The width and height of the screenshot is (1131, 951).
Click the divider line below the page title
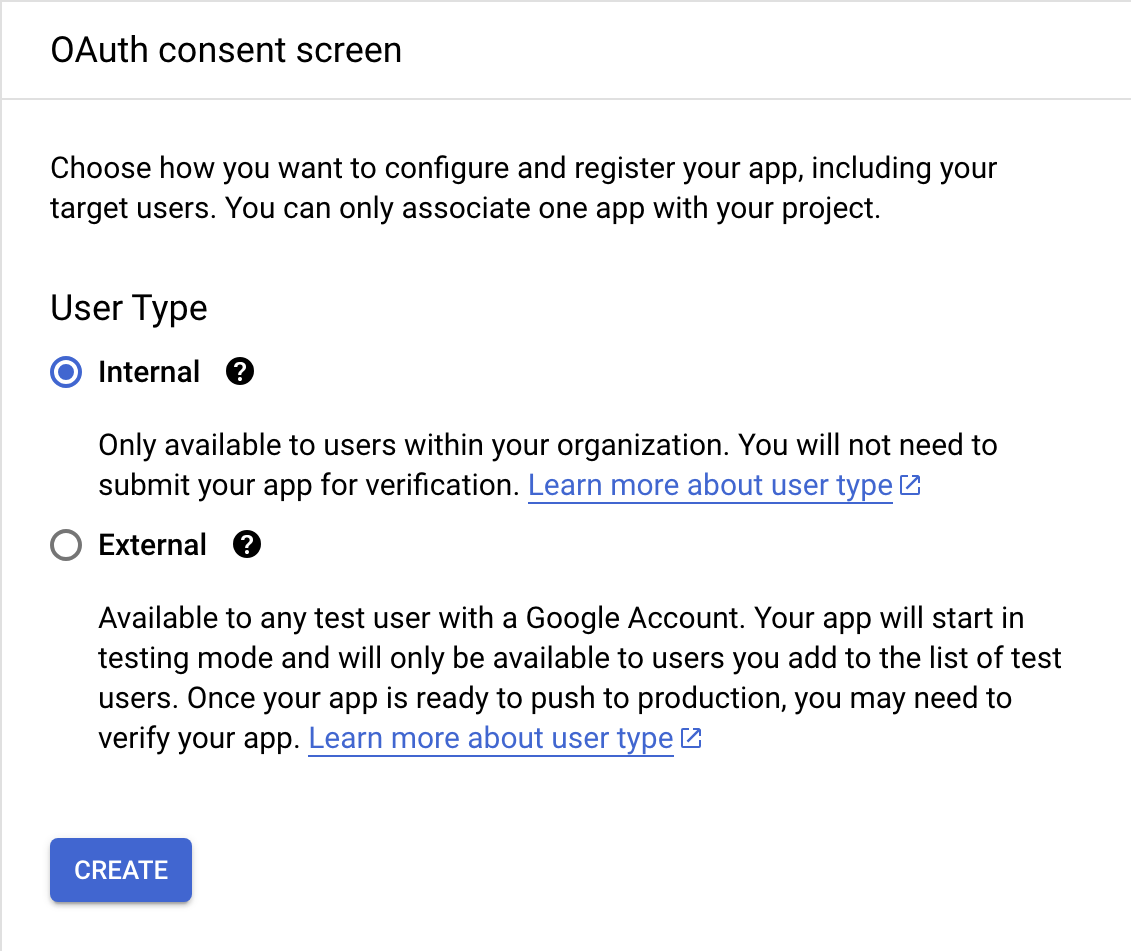pyautogui.click(x=565, y=99)
